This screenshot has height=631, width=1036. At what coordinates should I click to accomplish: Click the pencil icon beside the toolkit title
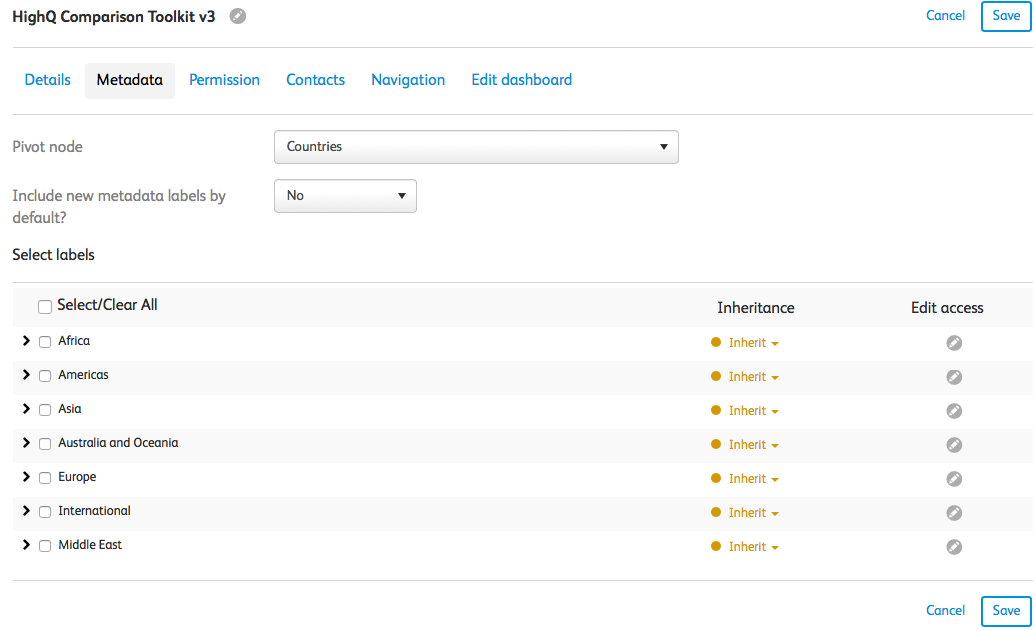237,16
